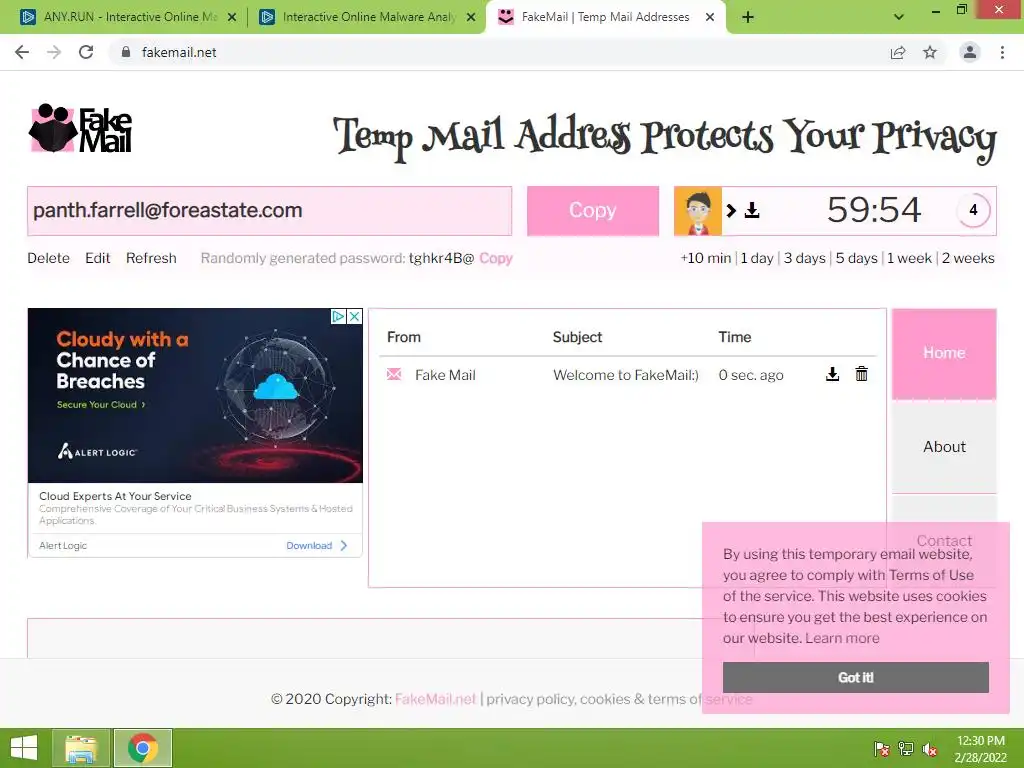Open the taskbar clock showing 12:30 PM
Screen dimensions: 1024x768
click(x=981, y=749)
